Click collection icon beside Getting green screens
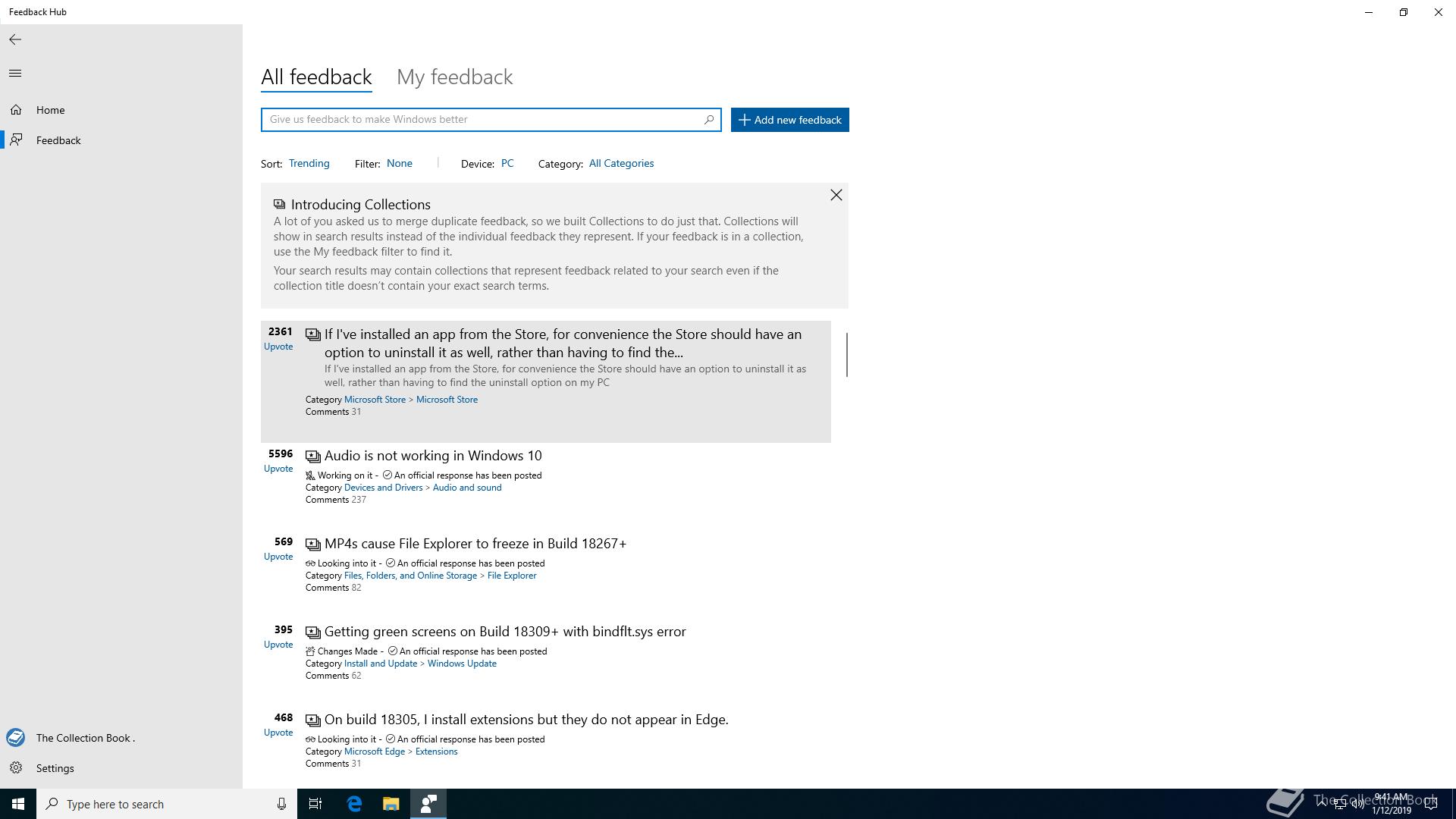This screenshot has height=819, width=1456. point(312,632)
